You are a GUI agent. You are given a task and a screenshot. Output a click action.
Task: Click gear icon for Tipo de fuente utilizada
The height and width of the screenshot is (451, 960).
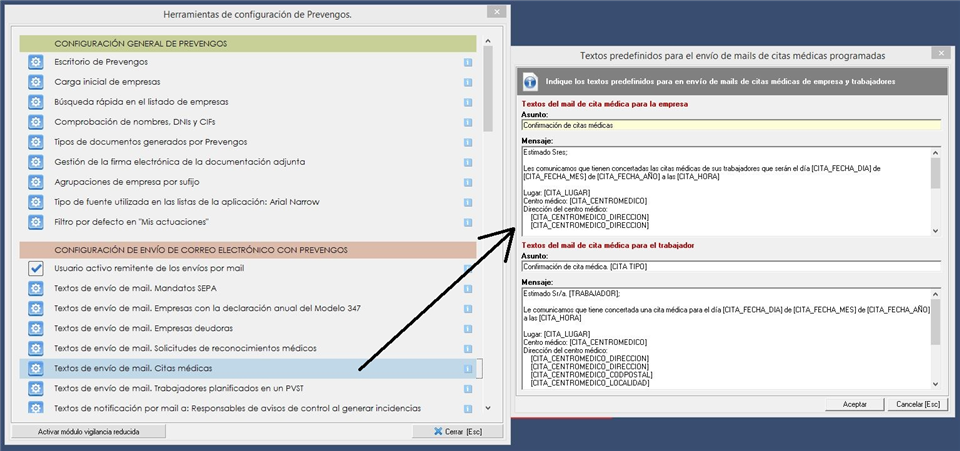36,202
